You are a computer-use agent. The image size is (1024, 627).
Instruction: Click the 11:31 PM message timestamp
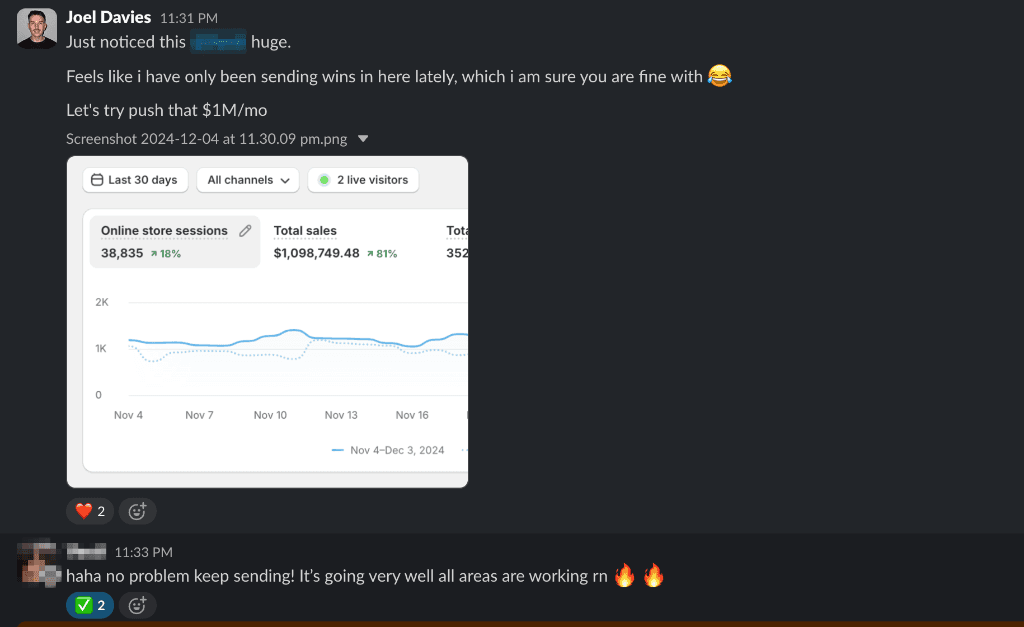pos(189,18)
